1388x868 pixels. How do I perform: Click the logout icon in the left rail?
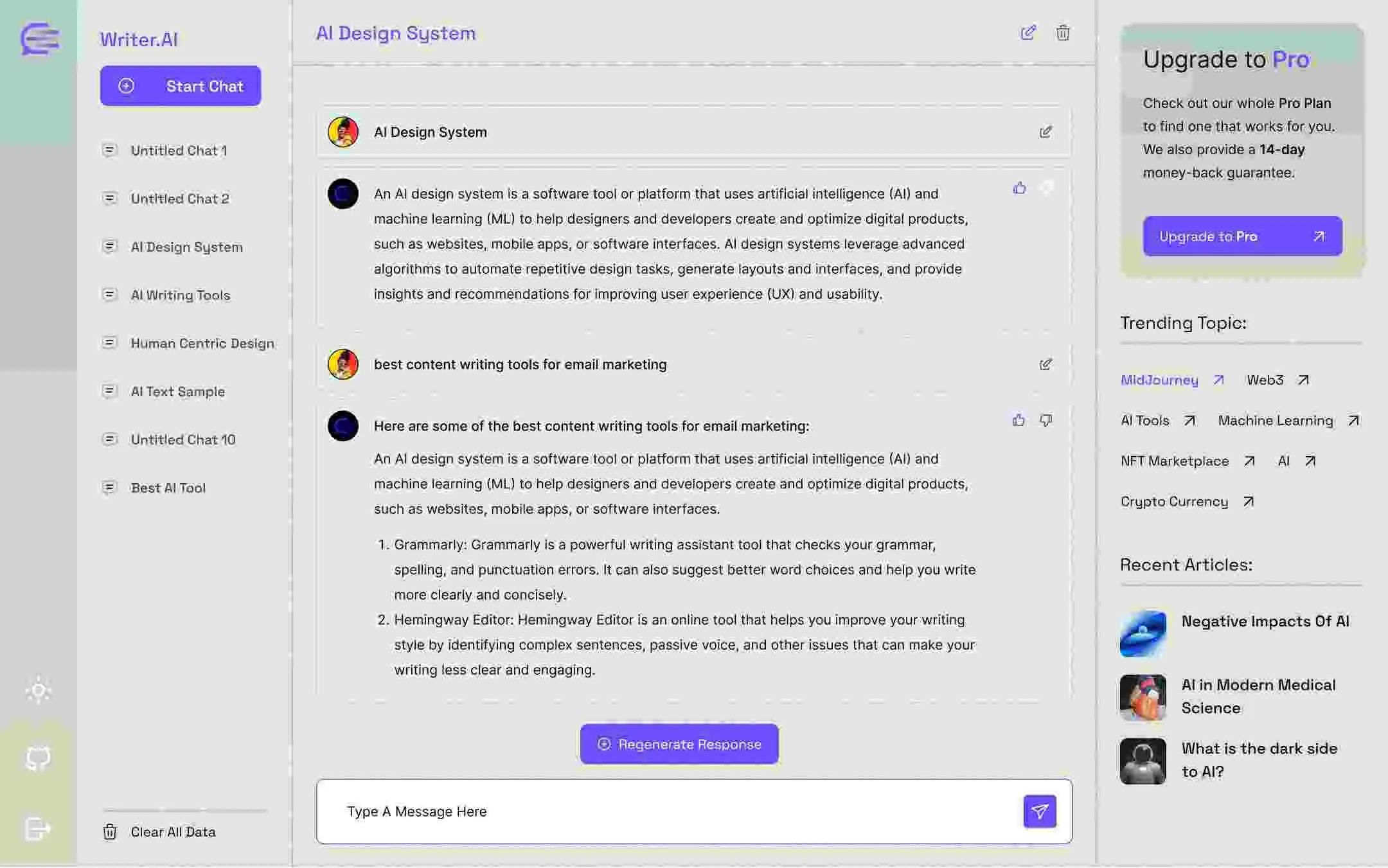pyautogui.click(x=38, y=829)
